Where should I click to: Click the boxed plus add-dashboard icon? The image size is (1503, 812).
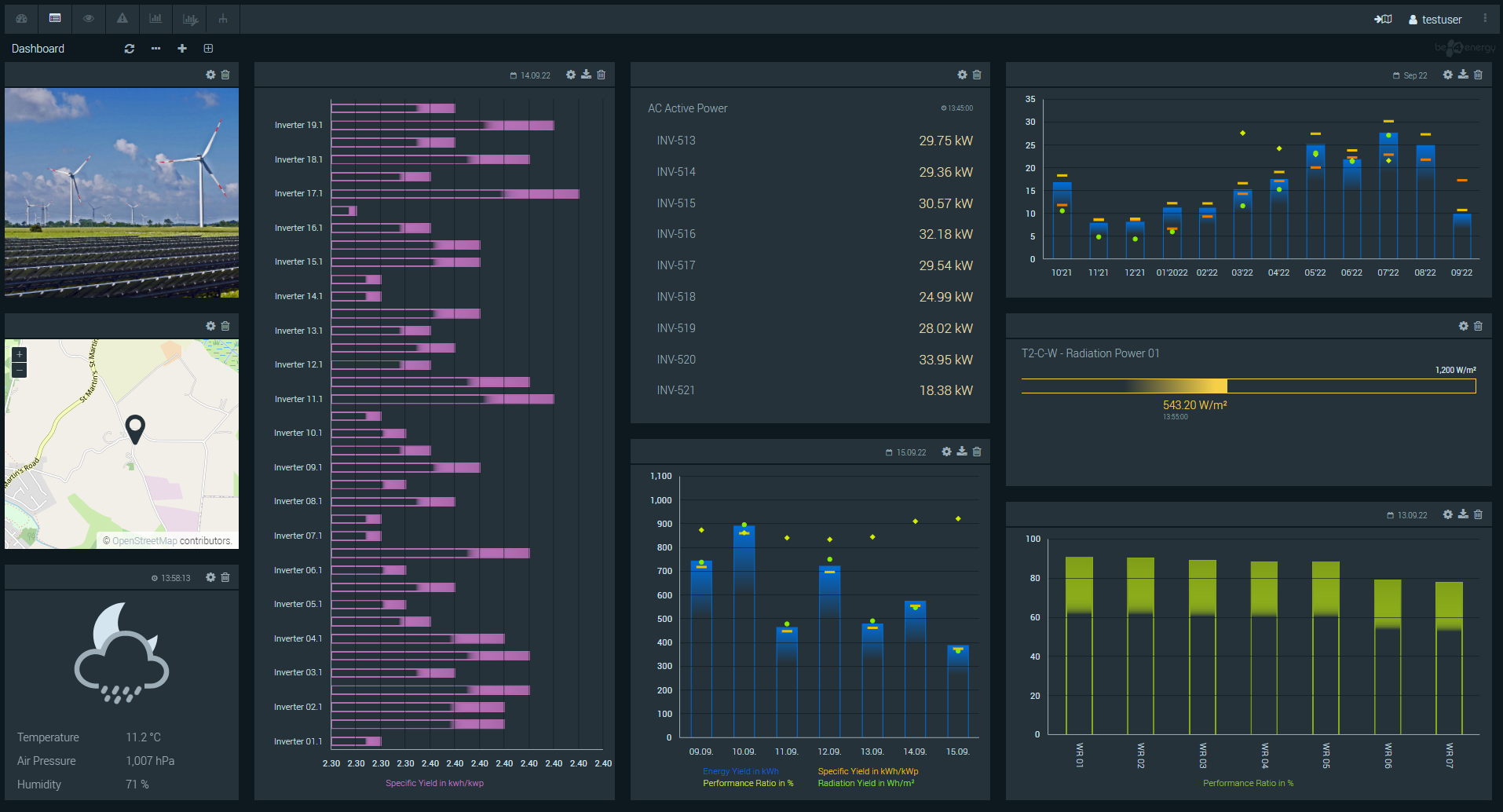[208, 49]
